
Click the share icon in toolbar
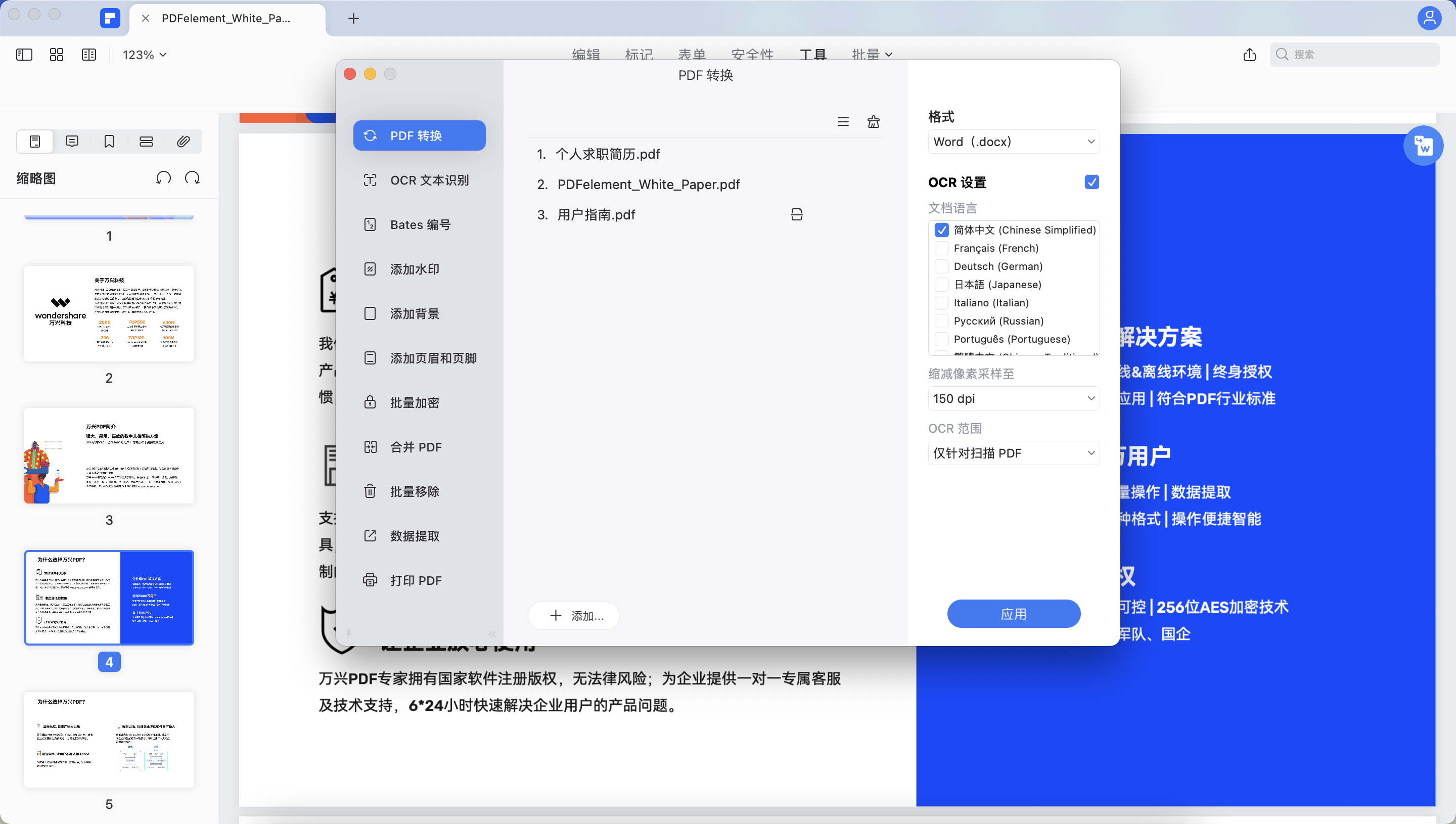(x=1249, y=55)
